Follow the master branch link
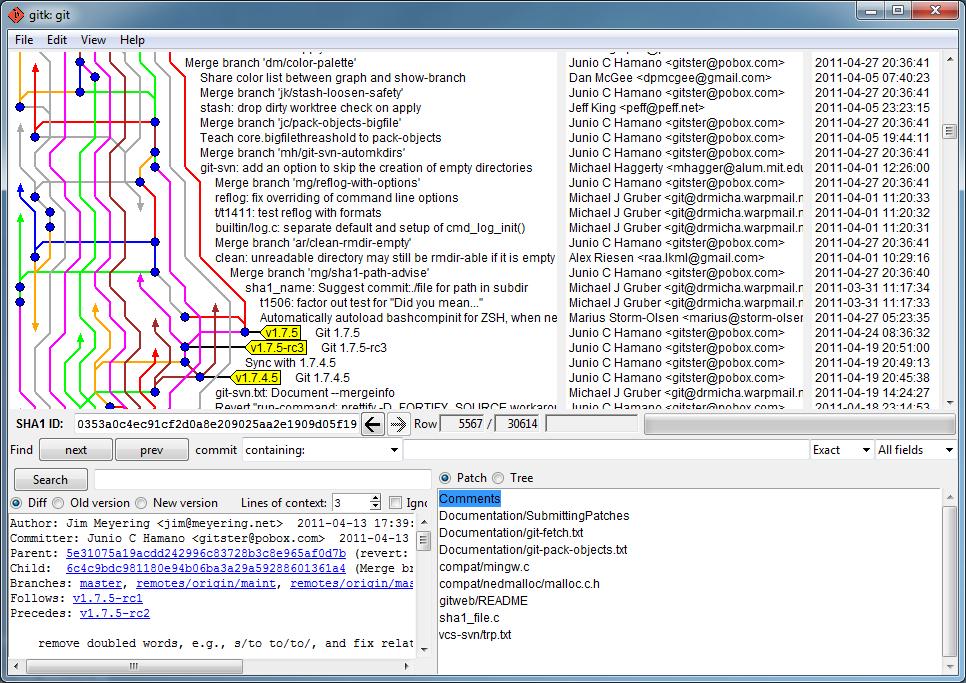This screenshot has height=683, width=966. 100,583
